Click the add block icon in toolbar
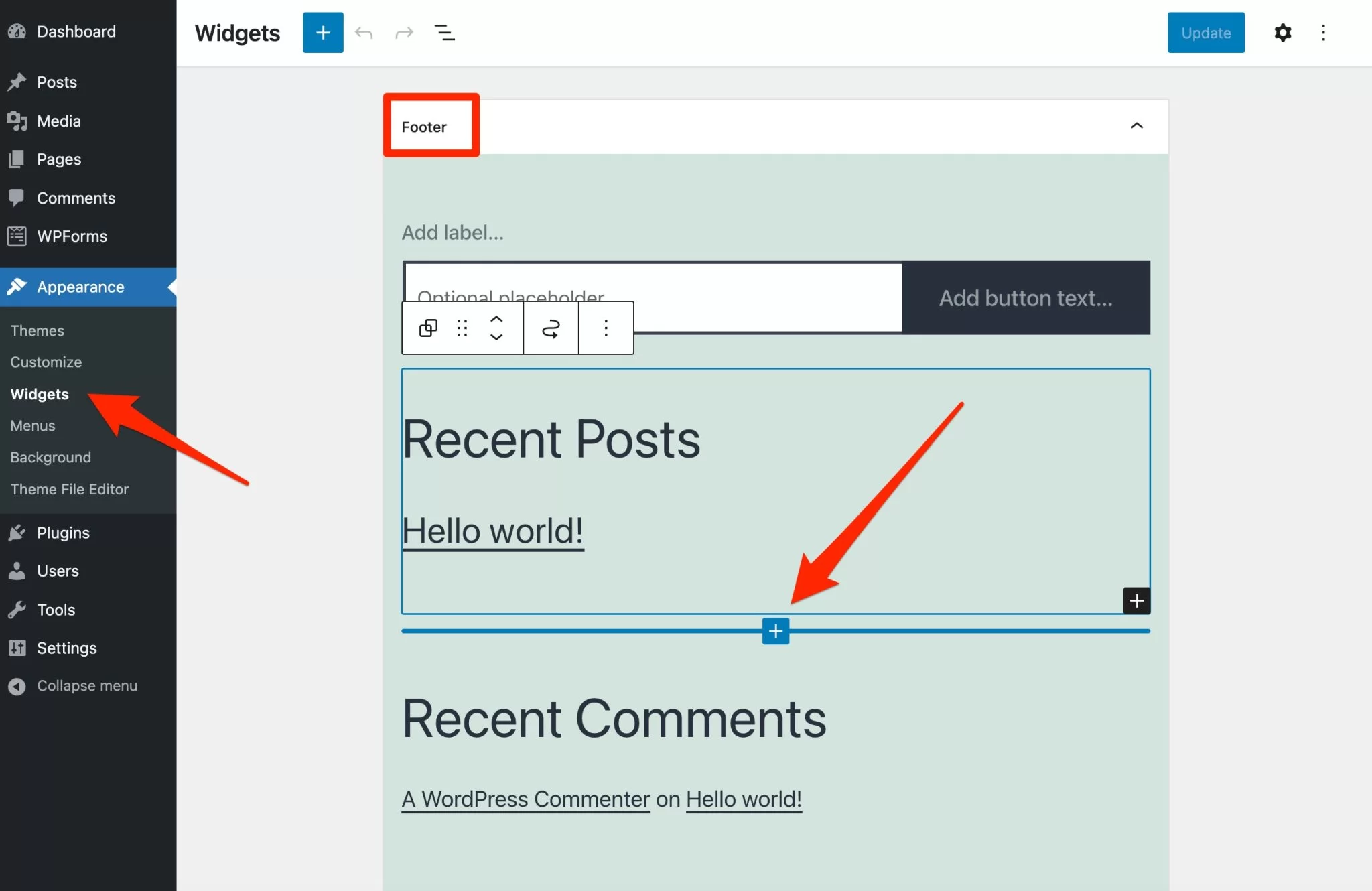This screenshot has width=1372, height=891. point(323,32)
